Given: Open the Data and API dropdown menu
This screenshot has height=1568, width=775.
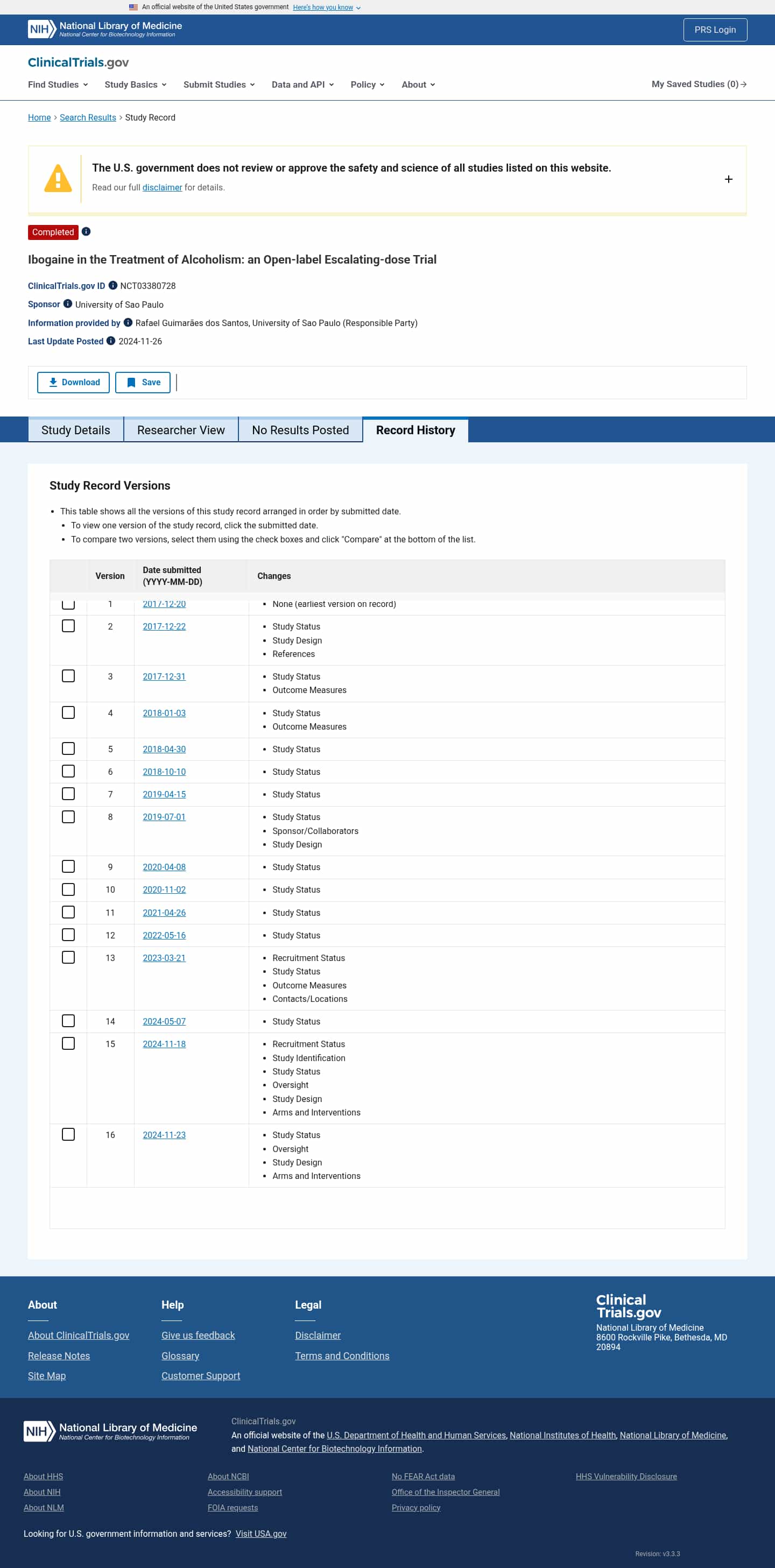Looking at the screenshot, I should click(x=302, y=84).
